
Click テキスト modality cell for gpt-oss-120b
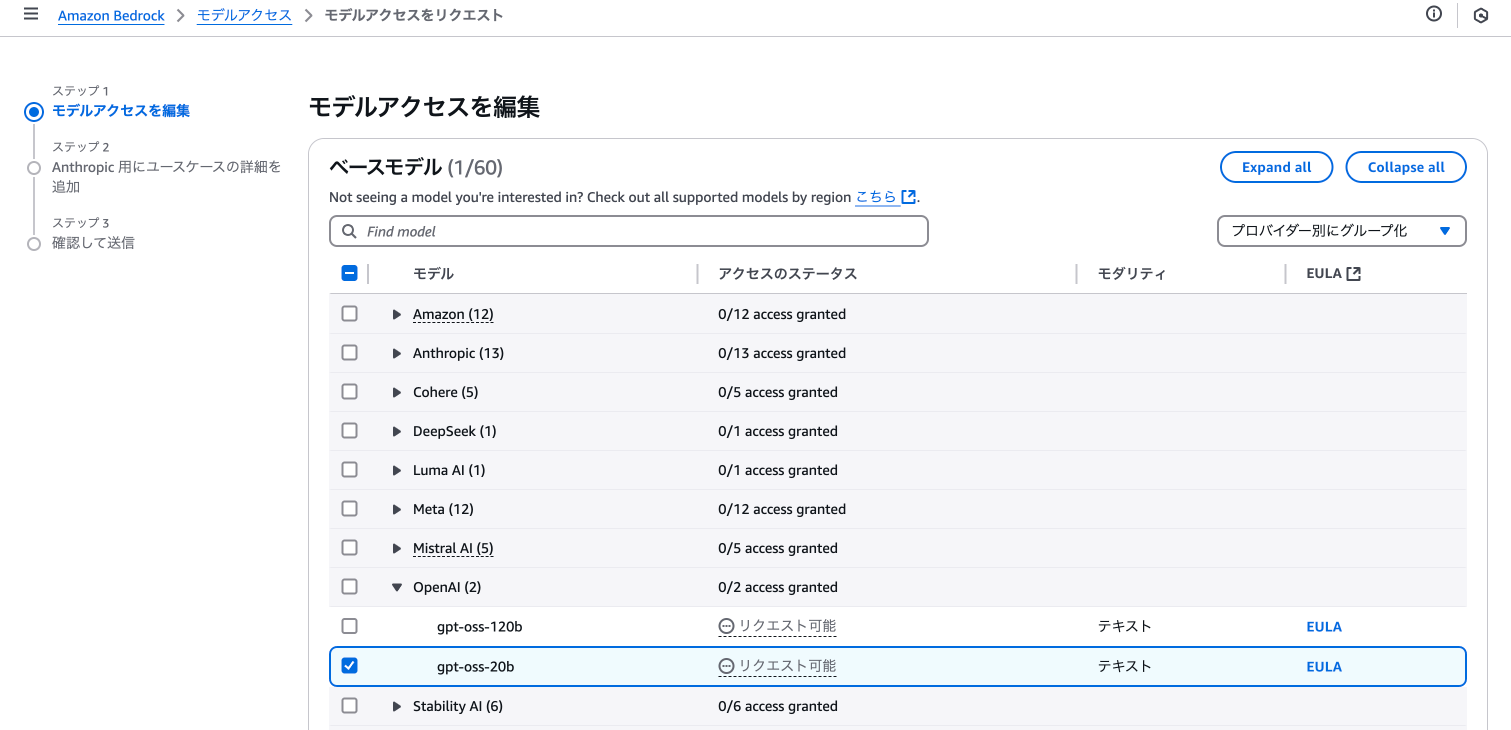click(1125, 626)
